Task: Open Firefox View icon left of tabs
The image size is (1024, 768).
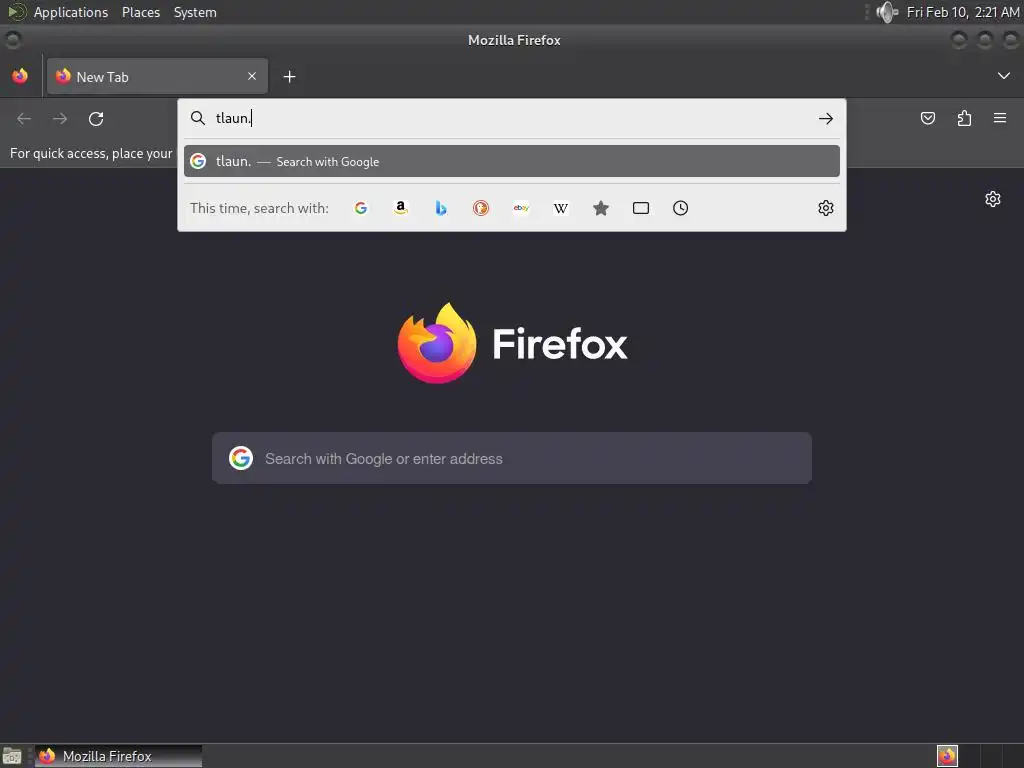Action: 20,76
